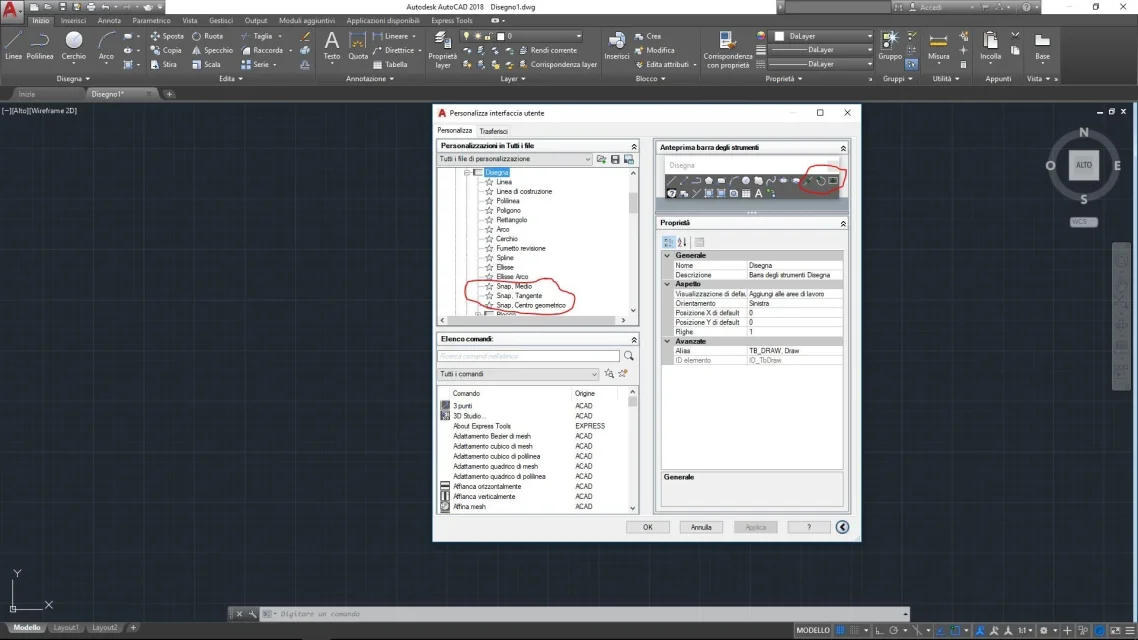Click the Annulla button
This screenshot has width=1138, height=640.
coord(701,528)
